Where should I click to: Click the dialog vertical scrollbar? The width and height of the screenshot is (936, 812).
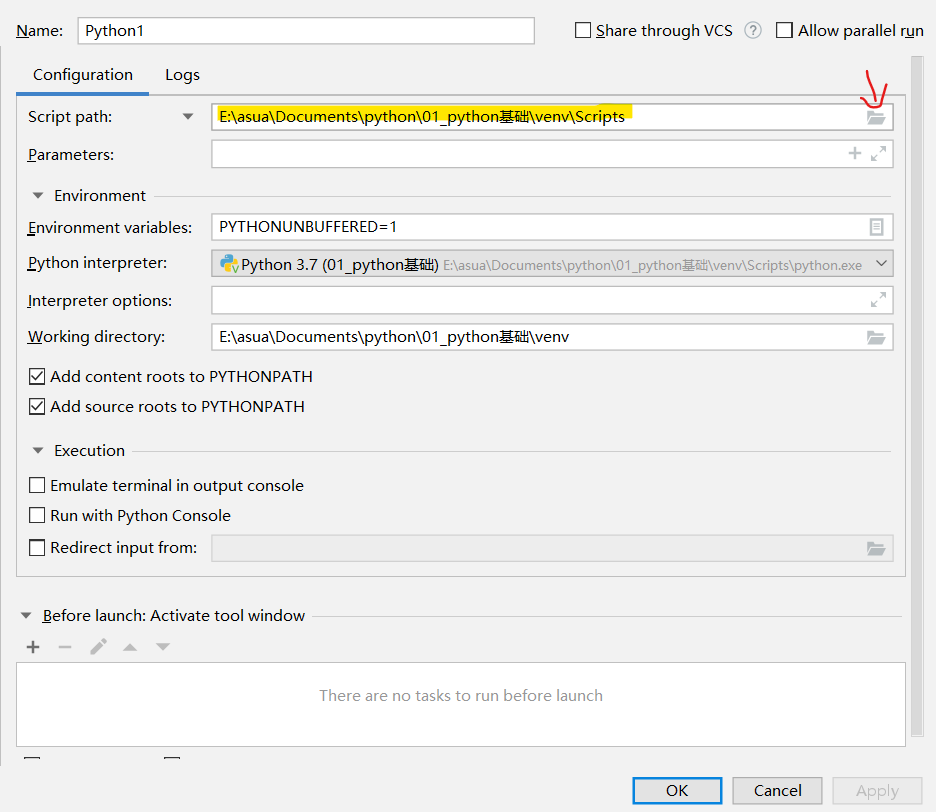[x=917, y=396]
